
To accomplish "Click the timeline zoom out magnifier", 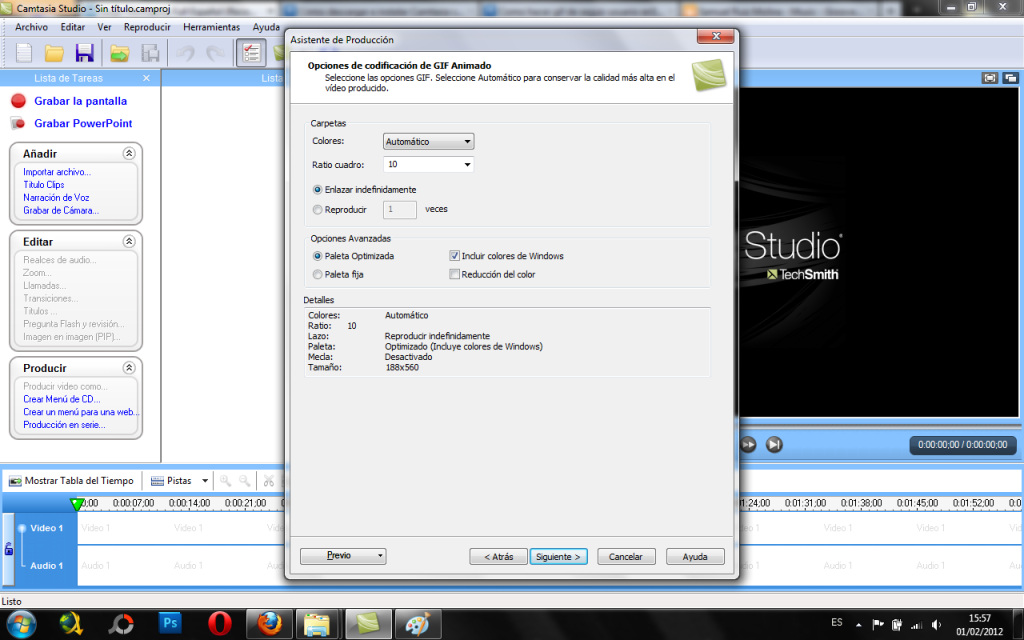I will [x=244, y=481].
